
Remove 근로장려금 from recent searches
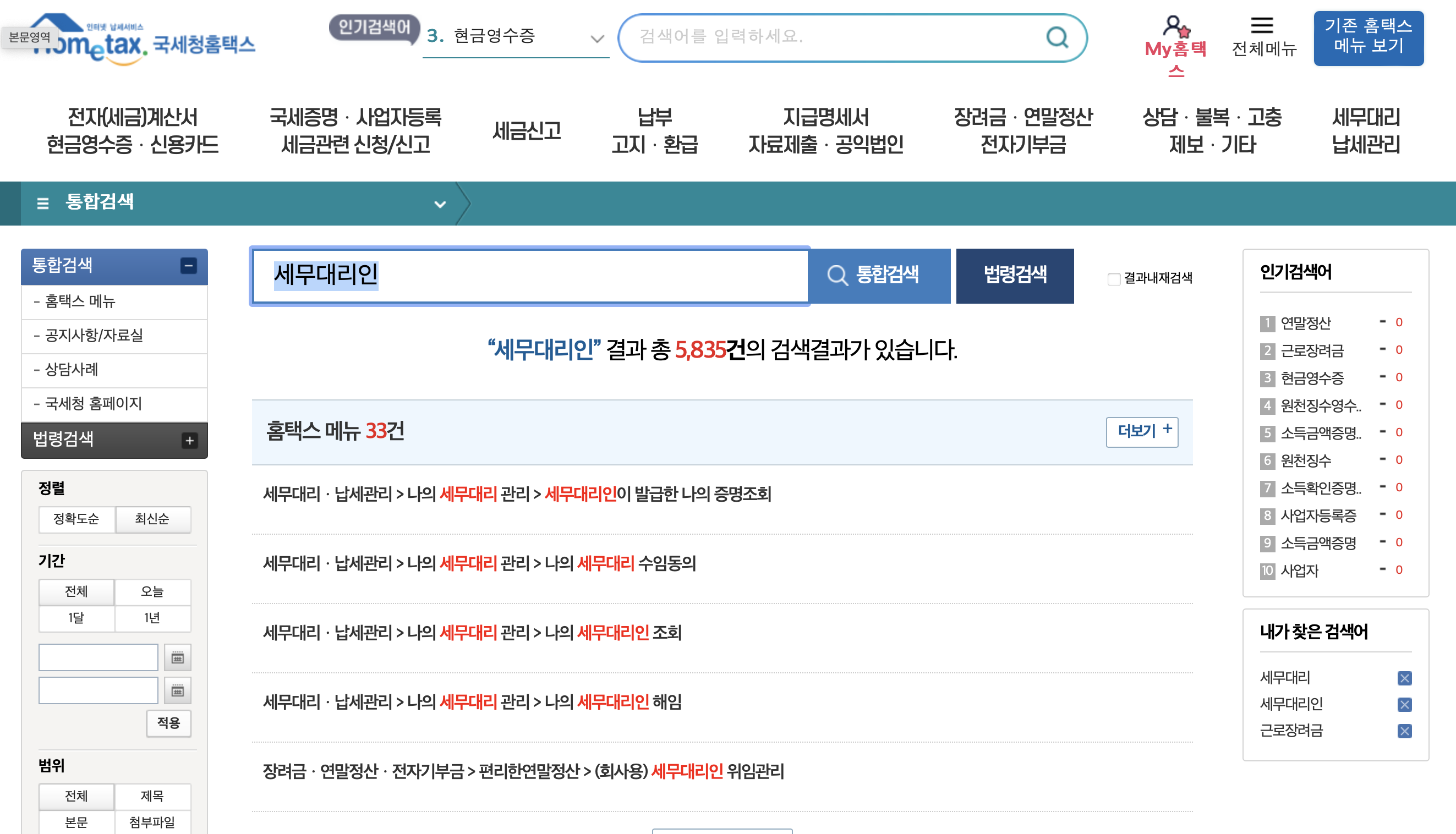[1404, 731]
